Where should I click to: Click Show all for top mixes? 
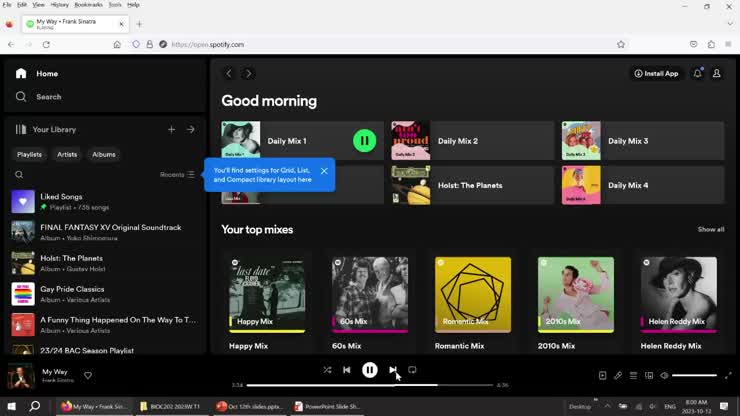tap(711, 229)
